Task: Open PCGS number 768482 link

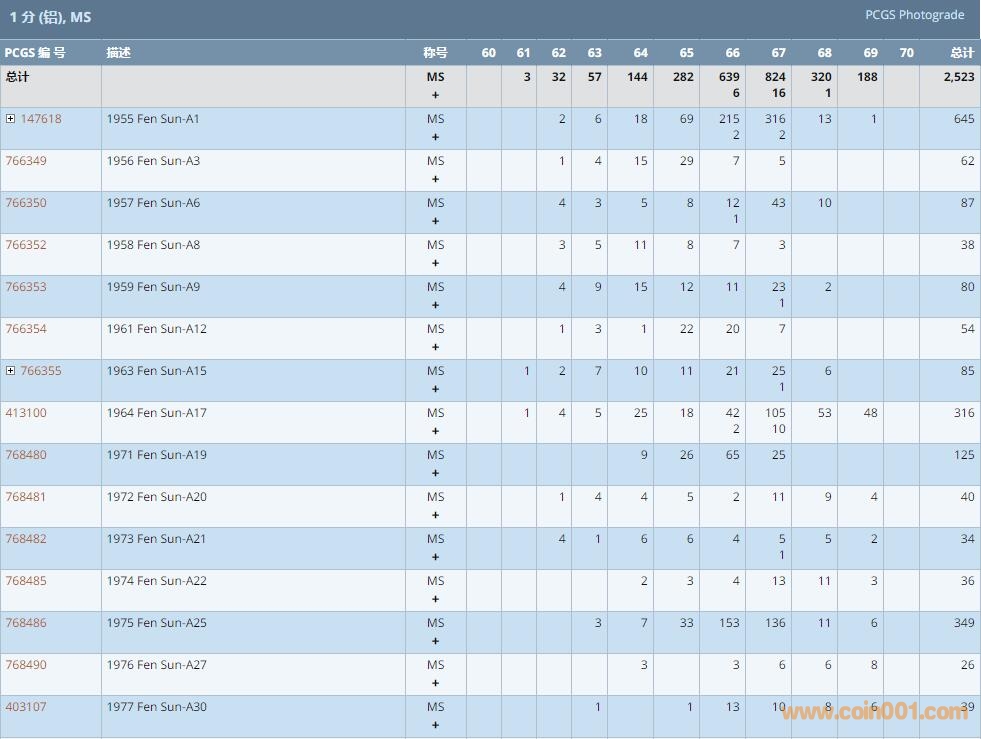Action: [x=26, y=539]
